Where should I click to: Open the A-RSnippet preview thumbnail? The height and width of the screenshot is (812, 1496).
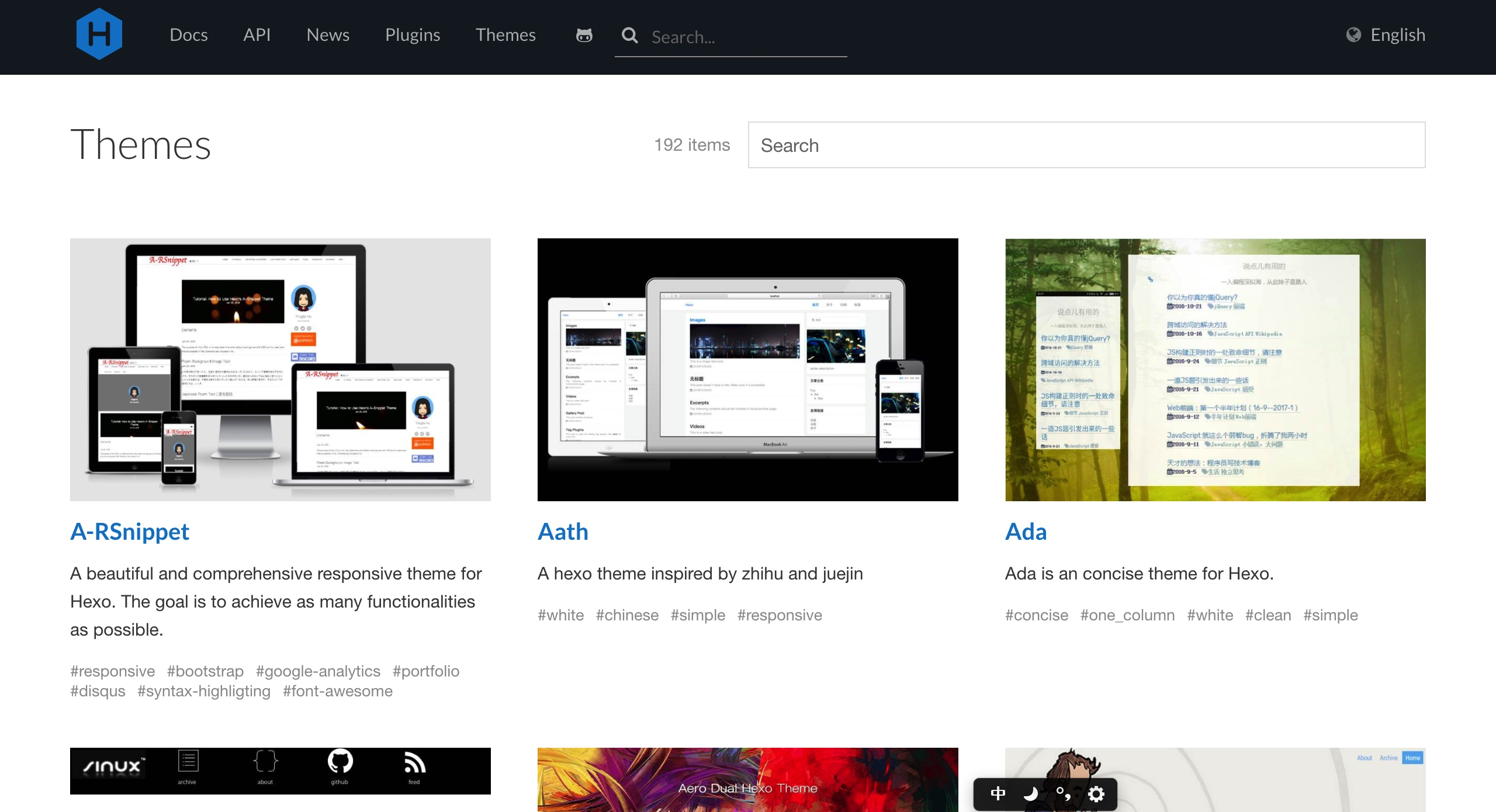[x=280, y=370]
